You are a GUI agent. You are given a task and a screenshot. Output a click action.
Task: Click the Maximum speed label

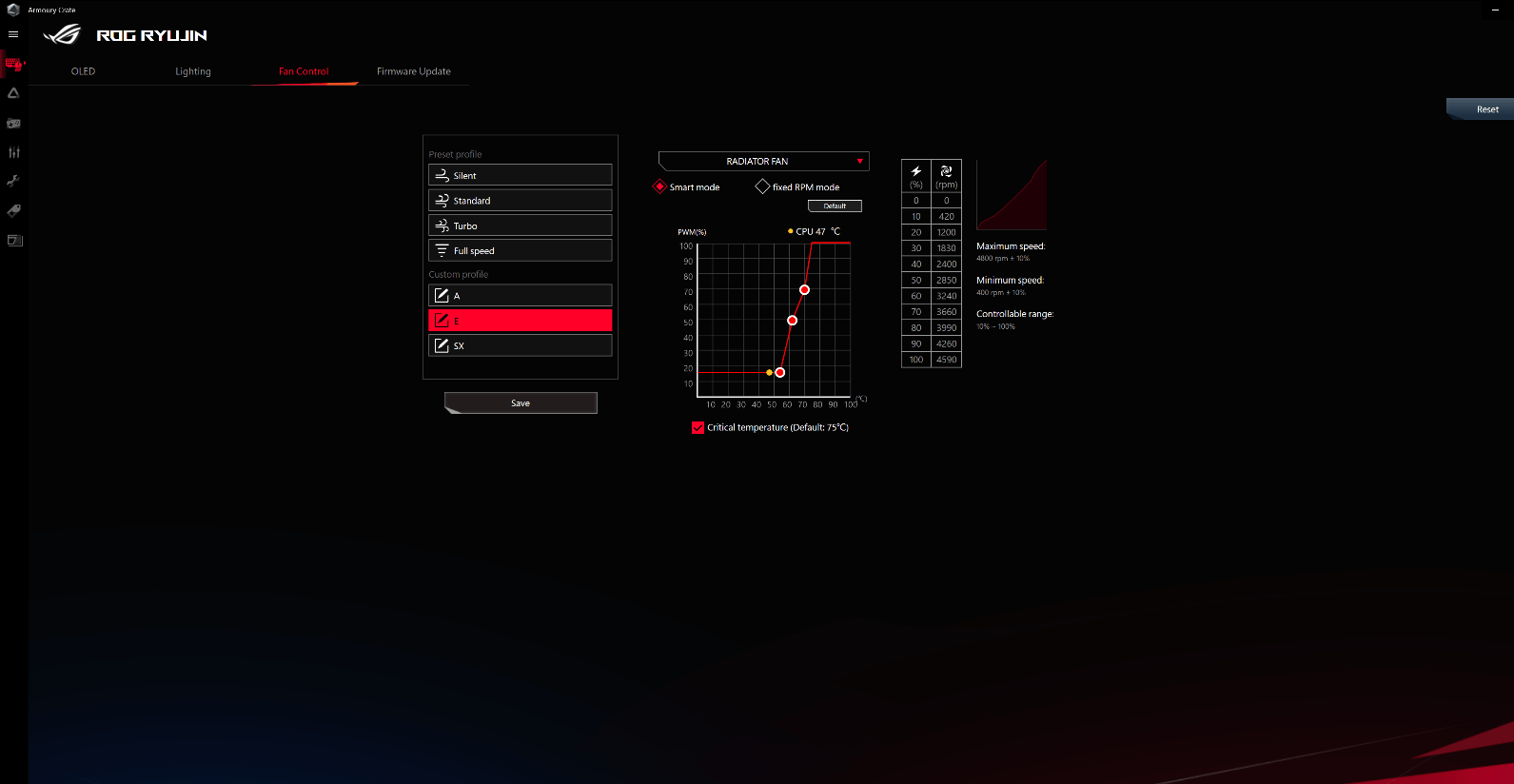coord(1011,245)
